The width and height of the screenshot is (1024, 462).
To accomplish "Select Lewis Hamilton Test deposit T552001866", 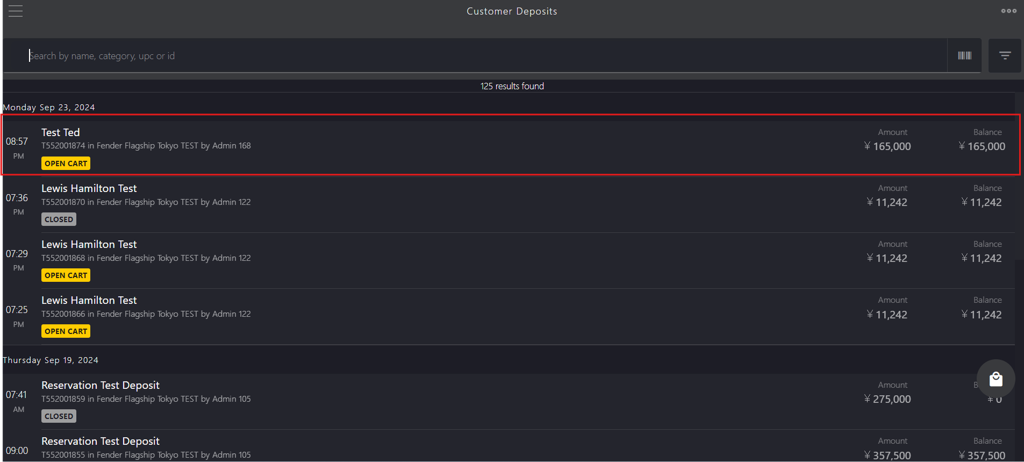I will tap(509, 317).
